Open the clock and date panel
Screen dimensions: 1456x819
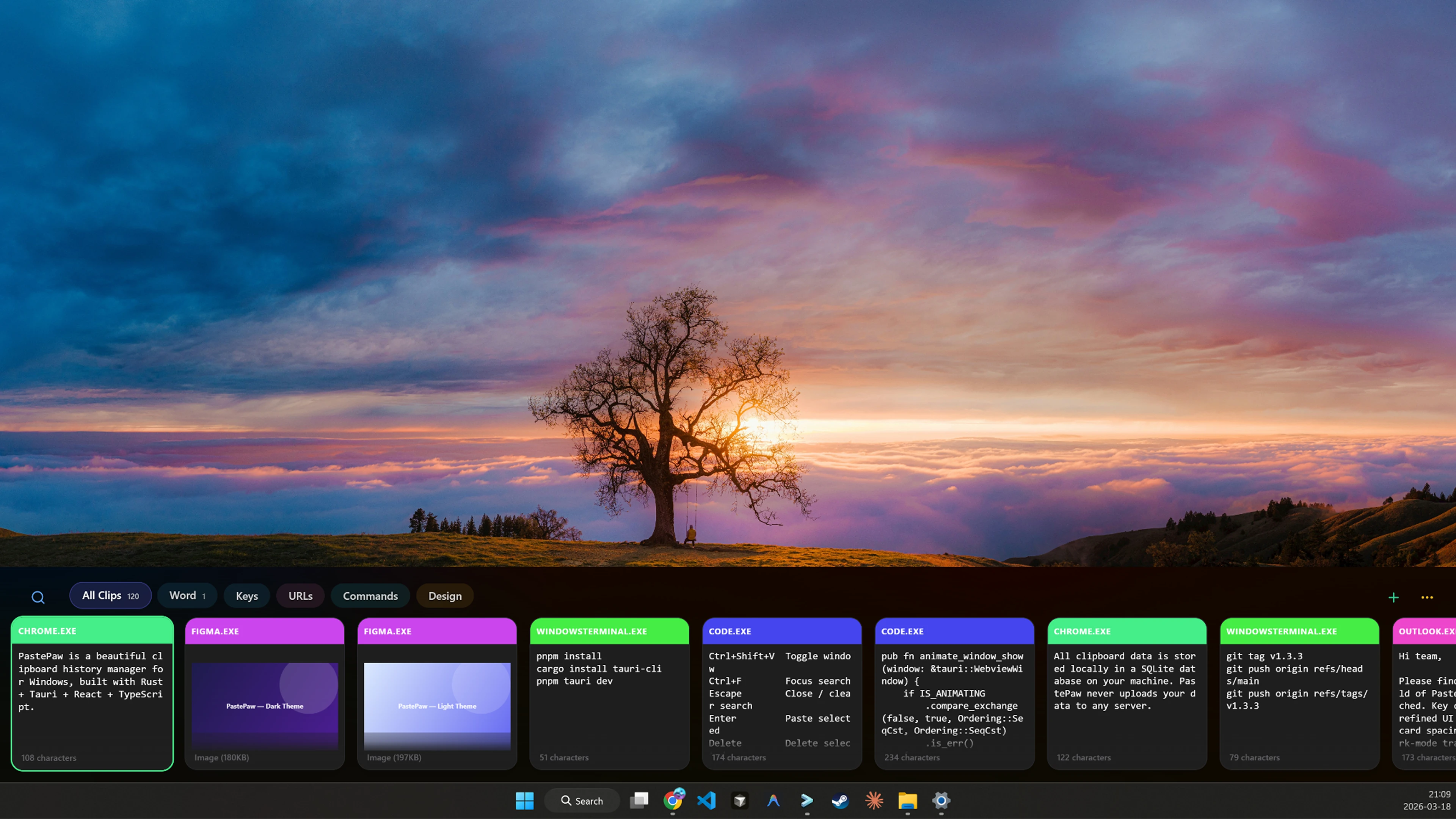pyautogui.click(x=1426, y=800)
